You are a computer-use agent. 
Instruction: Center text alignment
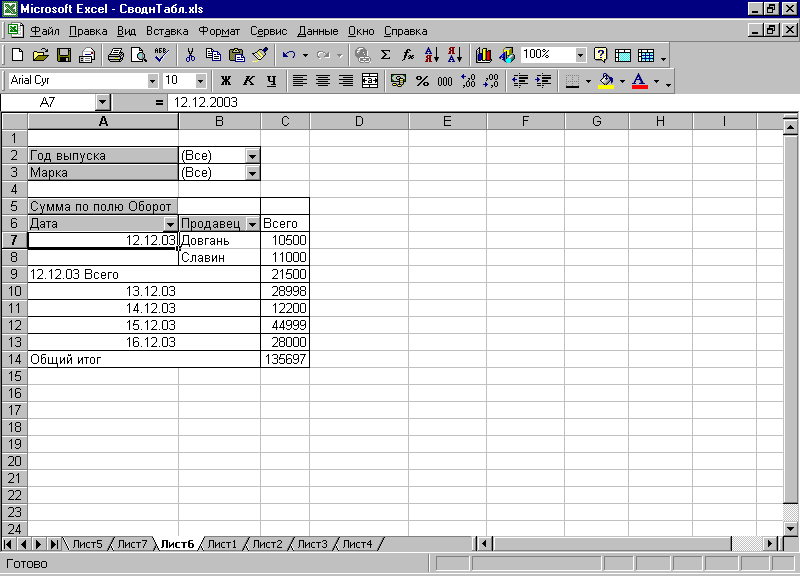coord(323,81)
